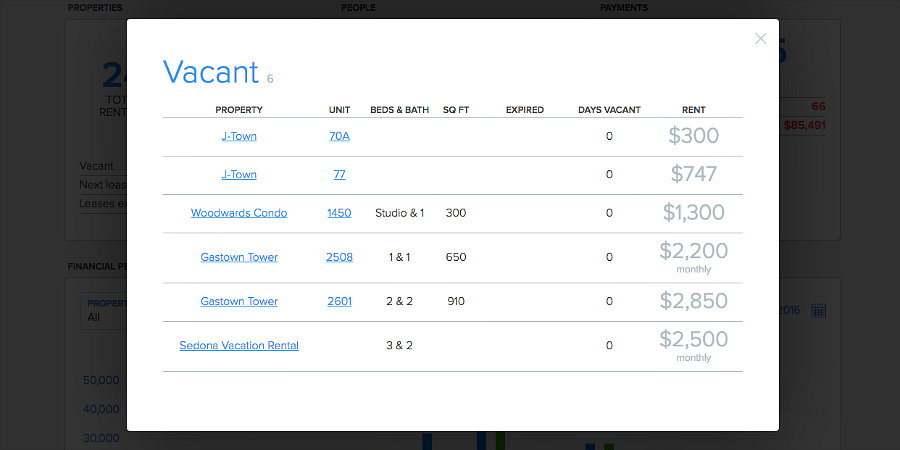Open the calendar icon behind the dialog
Image resolution: width=900 pixels, height=450 pixels.
pos(818,311)
